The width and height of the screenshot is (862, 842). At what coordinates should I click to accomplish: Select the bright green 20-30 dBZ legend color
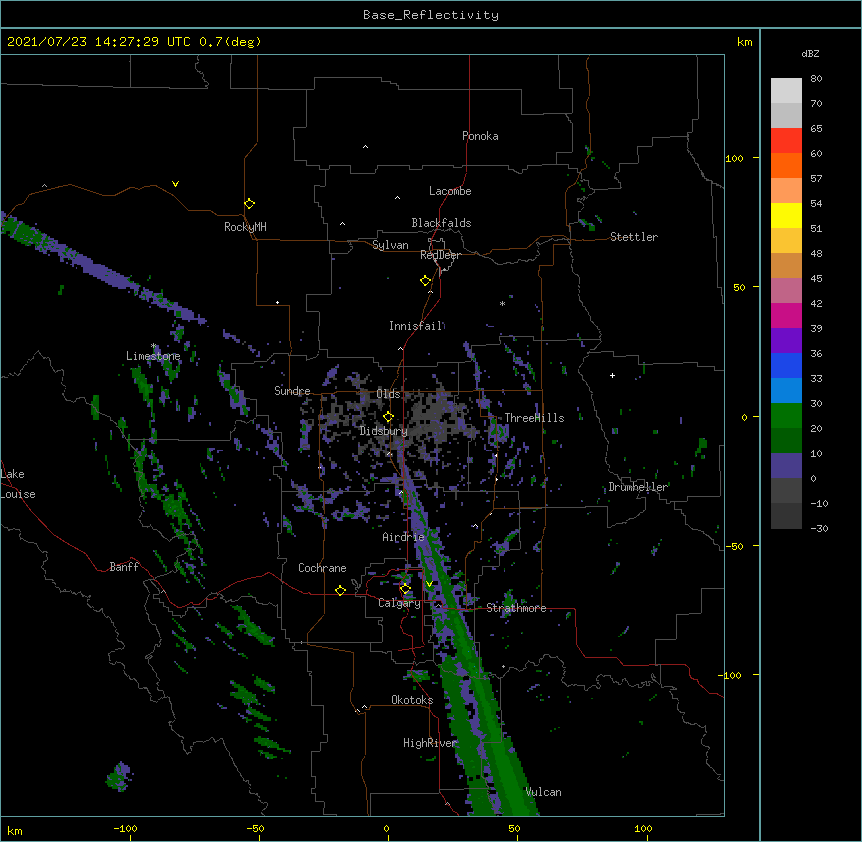pyautogui.click(x=786, y=416)
